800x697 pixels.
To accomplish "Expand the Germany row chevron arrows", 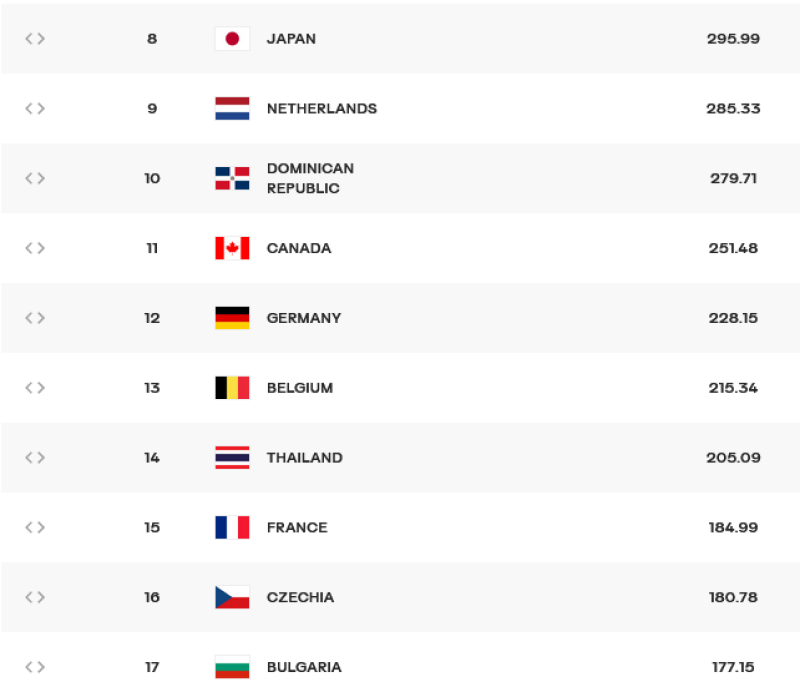I will click(35, 318).
